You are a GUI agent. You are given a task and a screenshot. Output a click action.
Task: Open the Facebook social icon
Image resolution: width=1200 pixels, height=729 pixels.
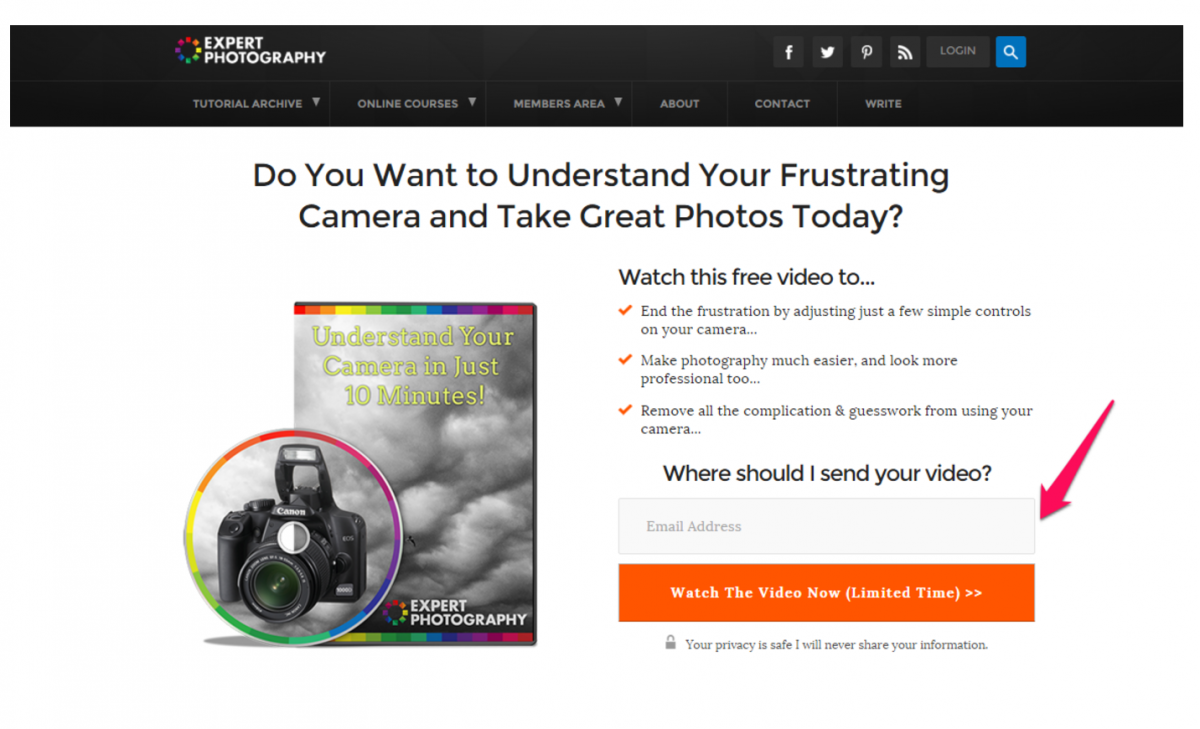tap(788, 52)
